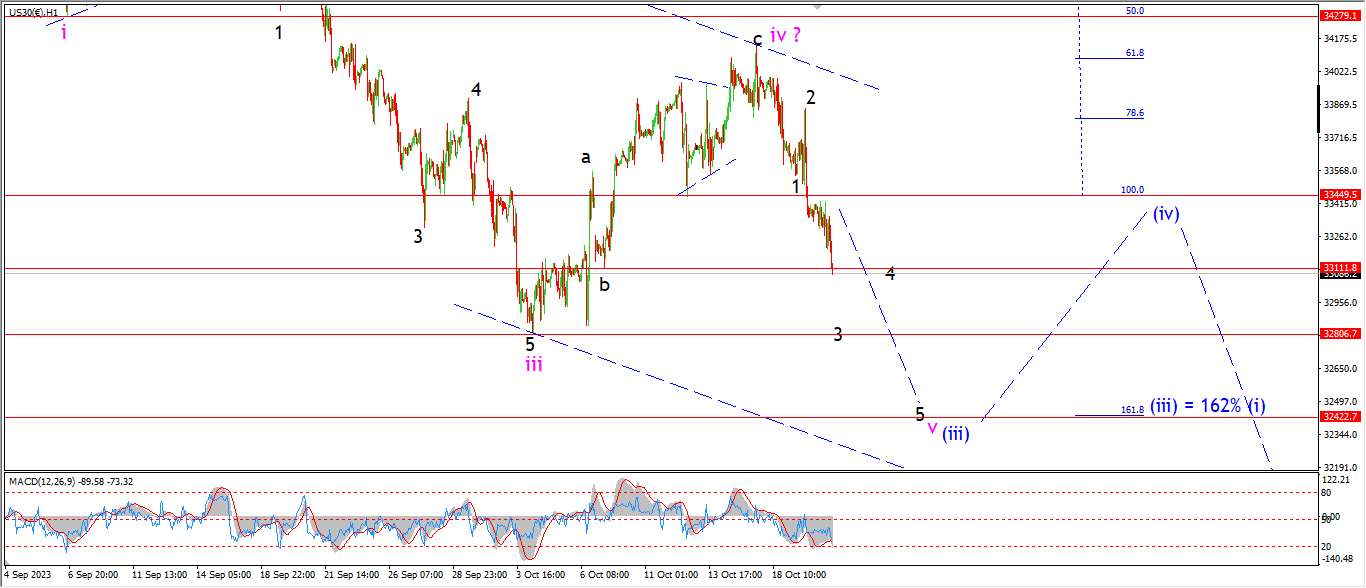Select the red 33449.5 price label
The width and height of the screenshot is (1366, 588).
[1339, 195]
